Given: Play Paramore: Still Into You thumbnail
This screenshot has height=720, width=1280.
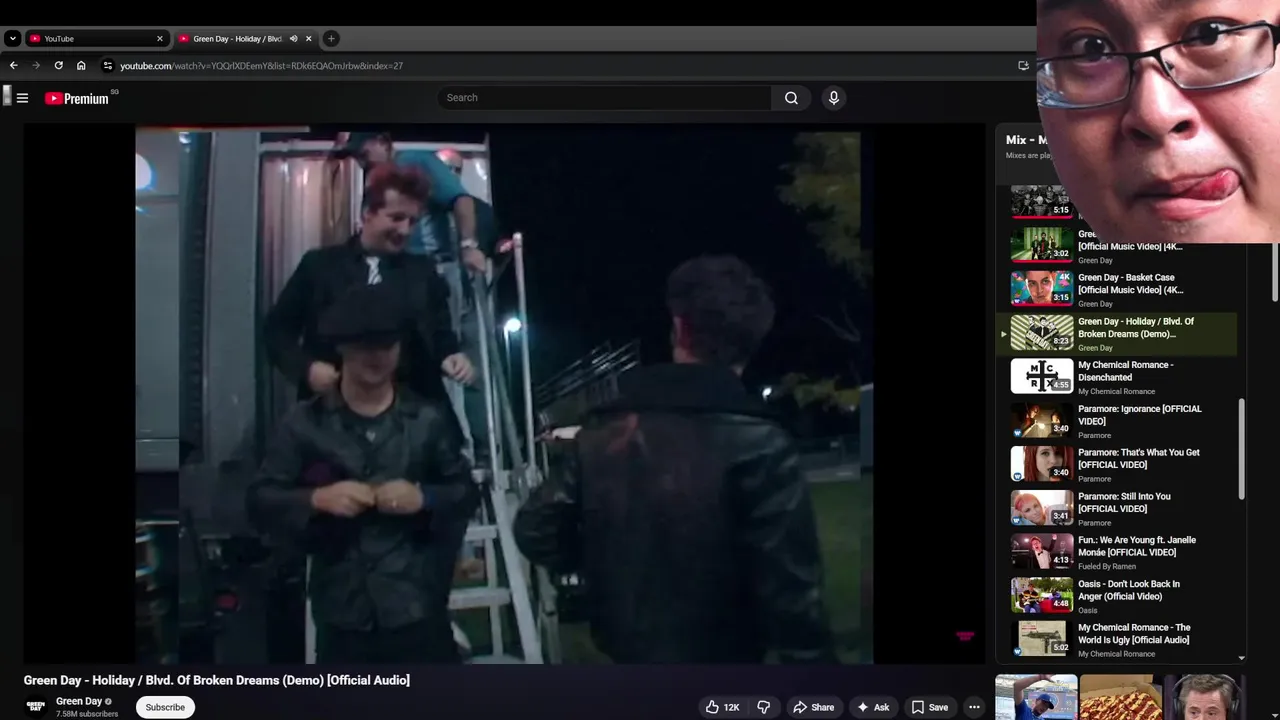Looking at the screenshot, I should coord(1042,507).
